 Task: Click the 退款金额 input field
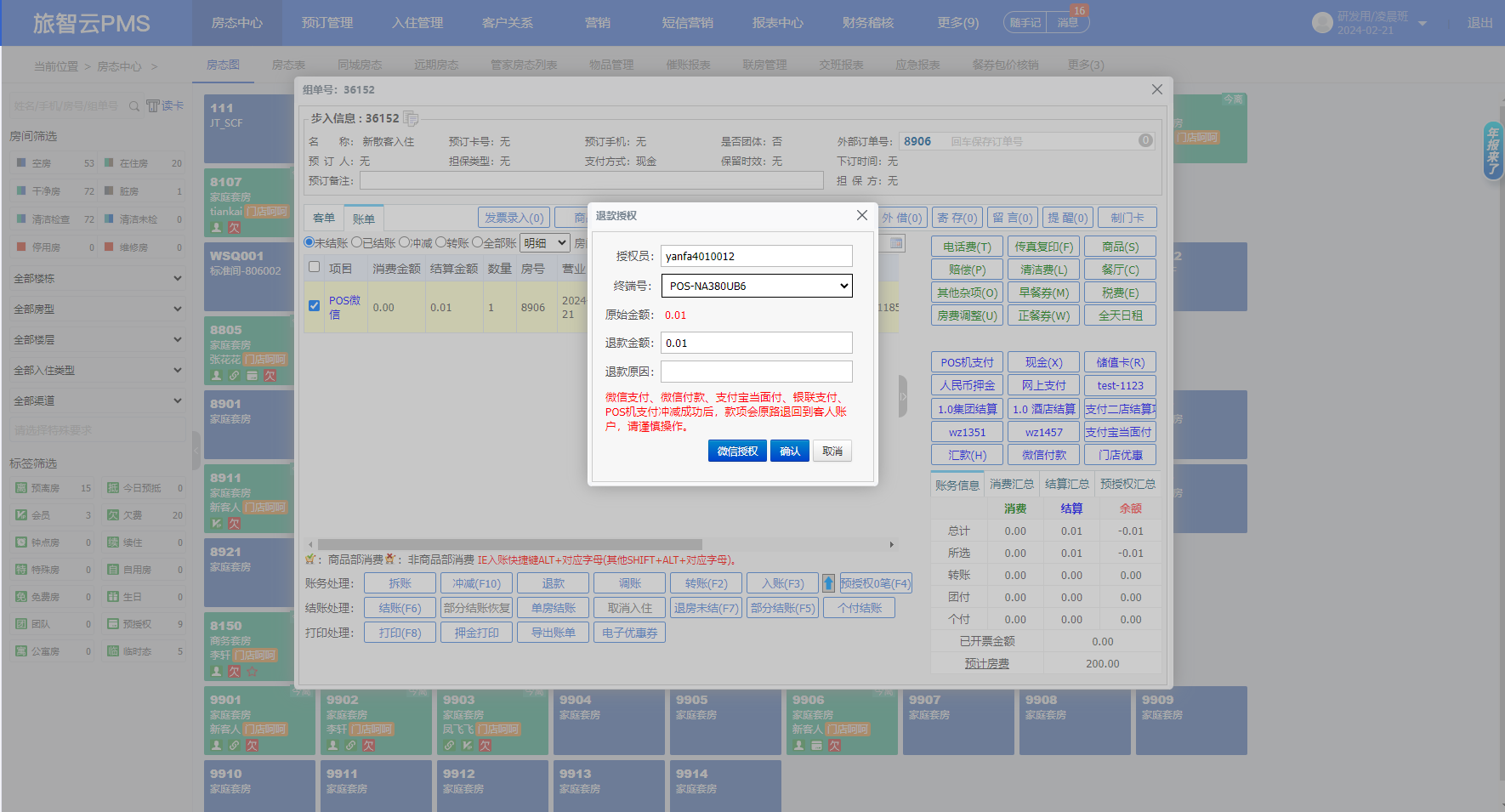tap(757, 343)
